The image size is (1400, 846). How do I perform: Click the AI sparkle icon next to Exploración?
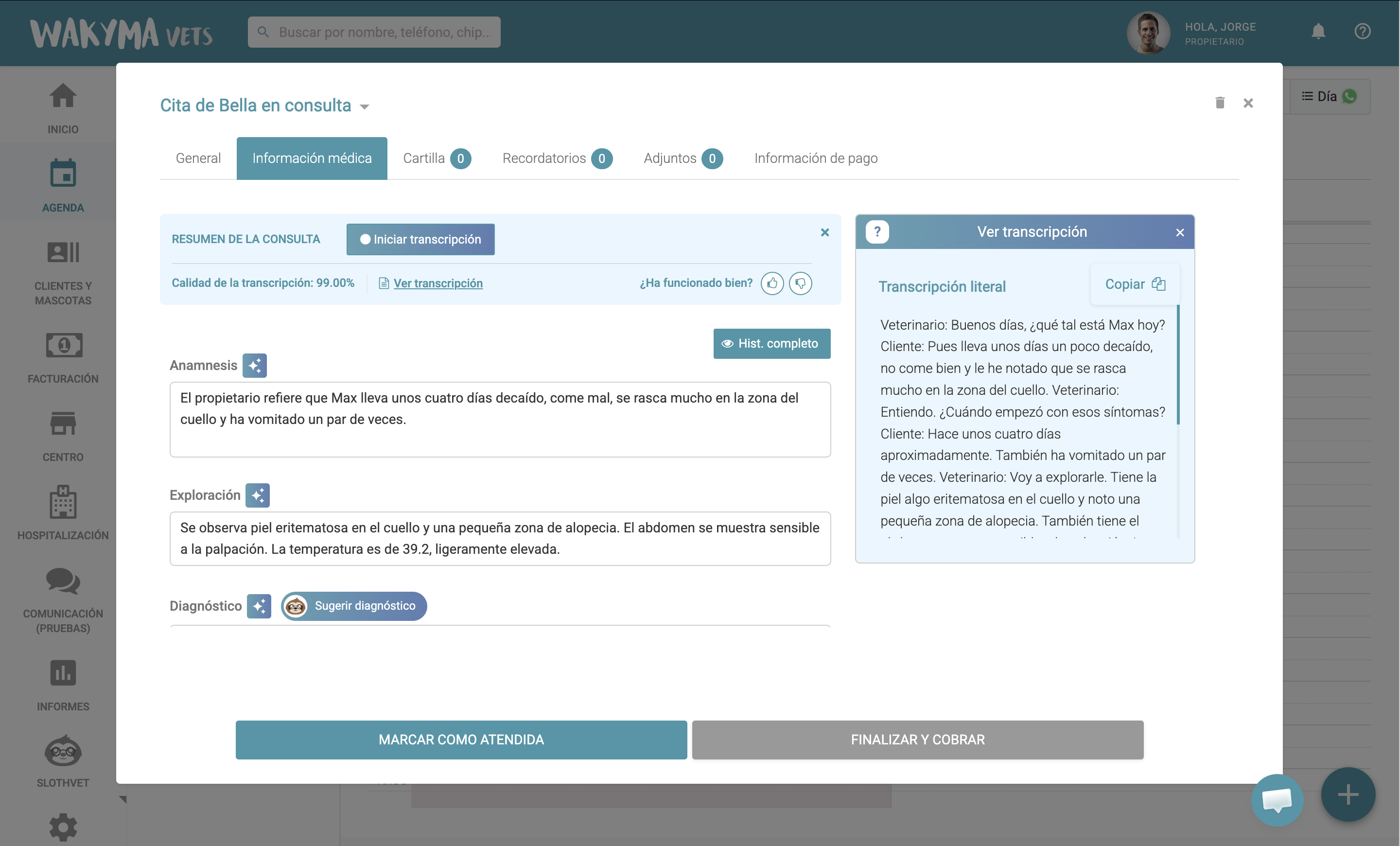[257, 495]
